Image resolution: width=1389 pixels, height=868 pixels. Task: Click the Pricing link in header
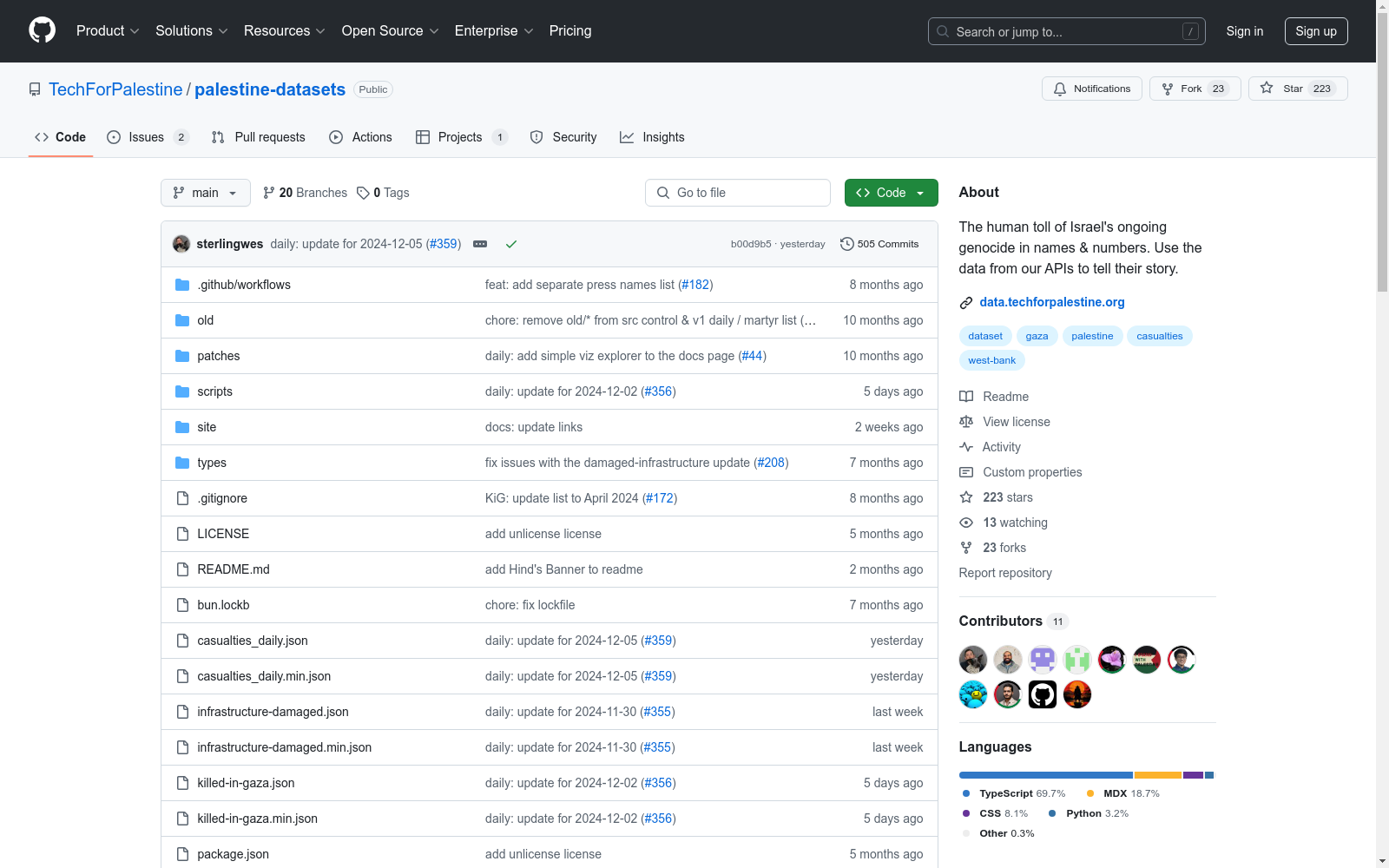pyautogui.click(x=570, y=30)
